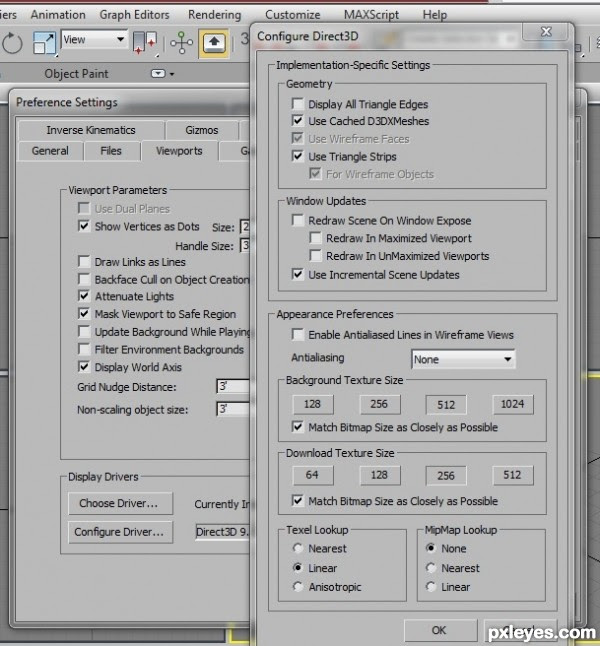Set Background Texture Size to 256
Image resolution: width=600 pixels, height=646 pixels.
379,404
